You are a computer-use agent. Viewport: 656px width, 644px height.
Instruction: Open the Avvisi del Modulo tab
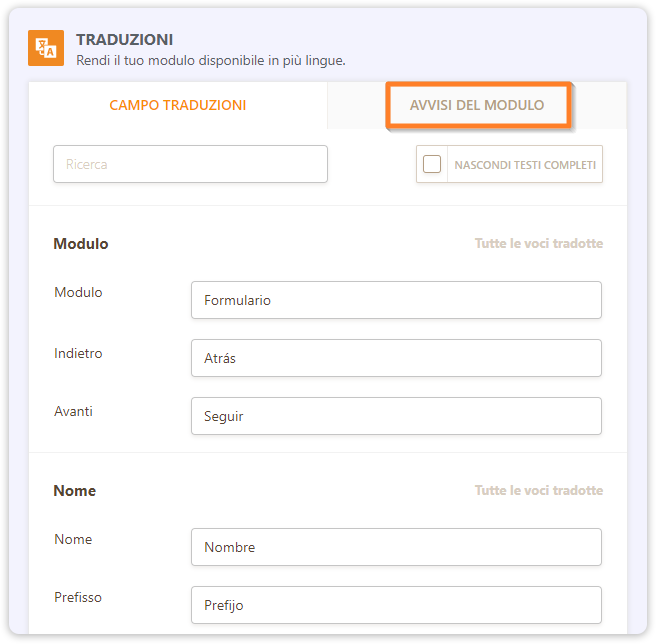[477, 105]
